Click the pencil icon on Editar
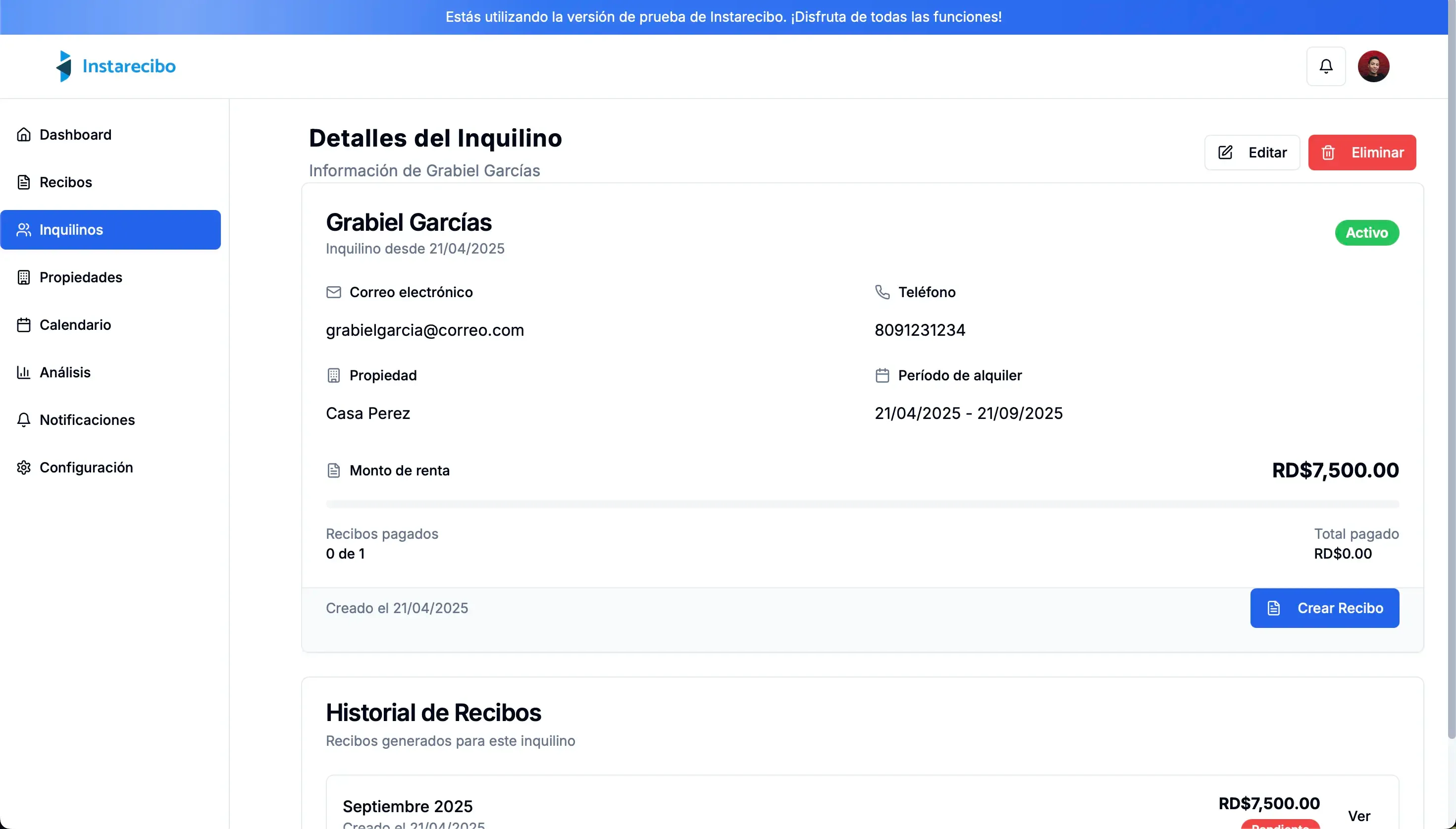1456x829 pixels. point(1225,152)
